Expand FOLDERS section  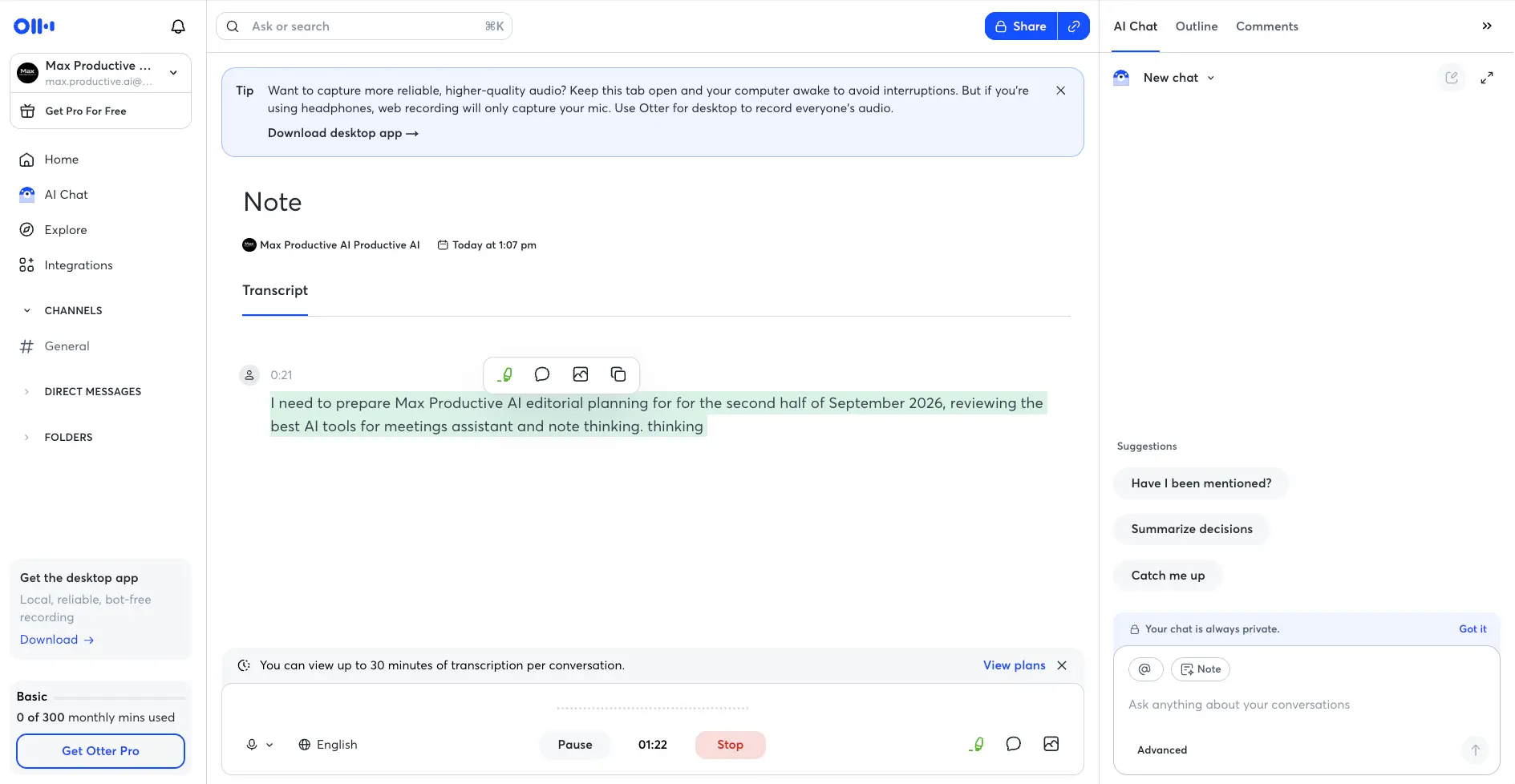pos(27,438)
